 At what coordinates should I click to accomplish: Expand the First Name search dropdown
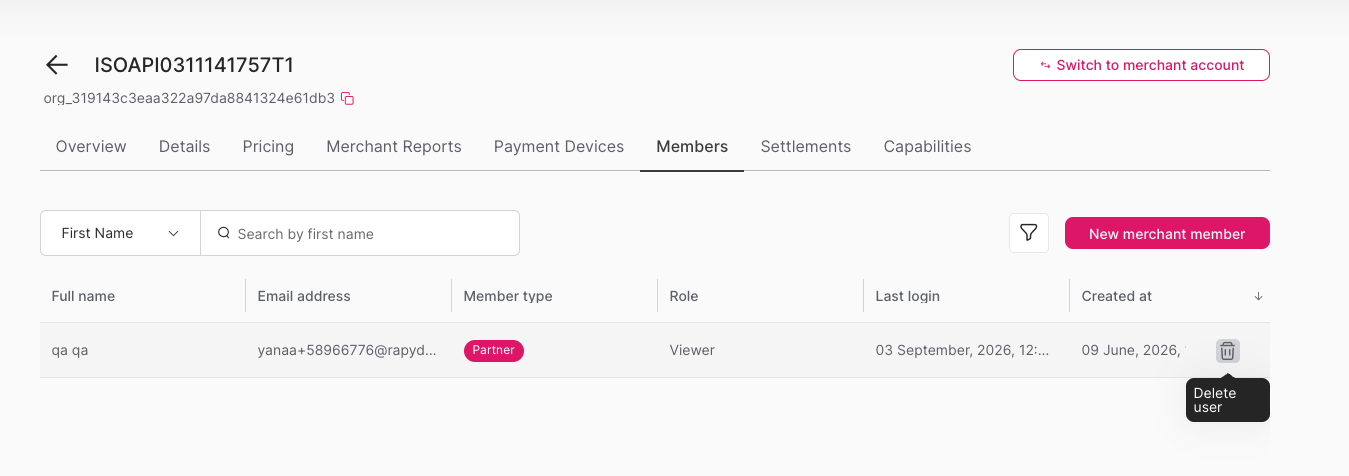point(120,233)
